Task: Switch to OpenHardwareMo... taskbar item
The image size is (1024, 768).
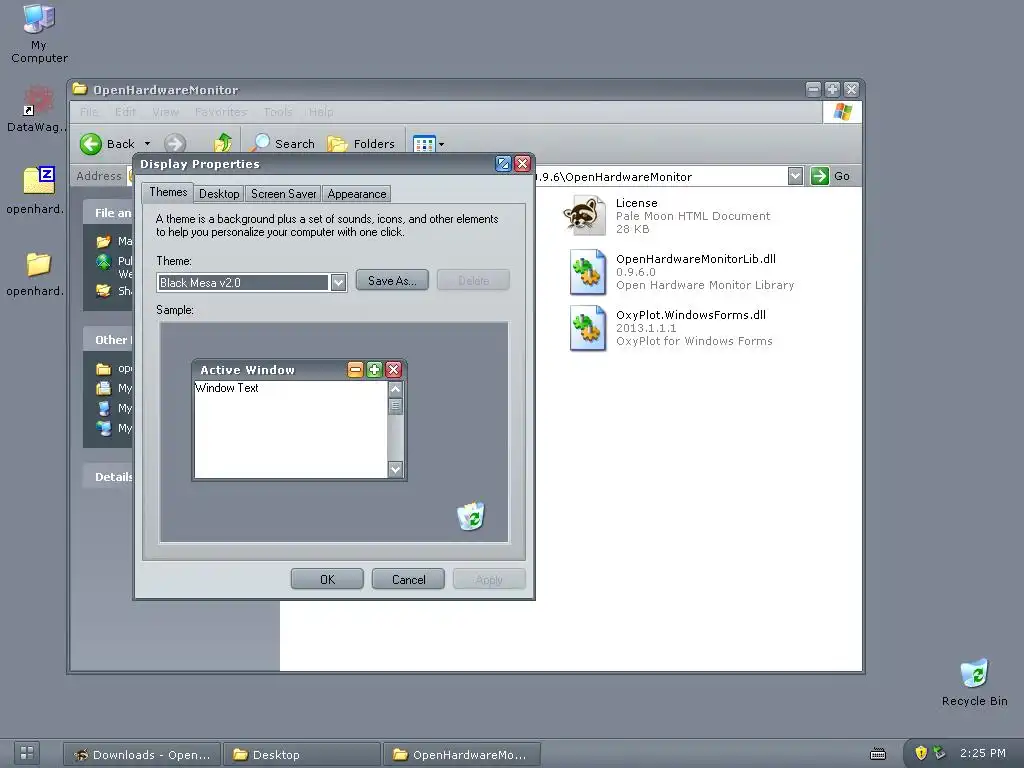Action: click(462, 754)
